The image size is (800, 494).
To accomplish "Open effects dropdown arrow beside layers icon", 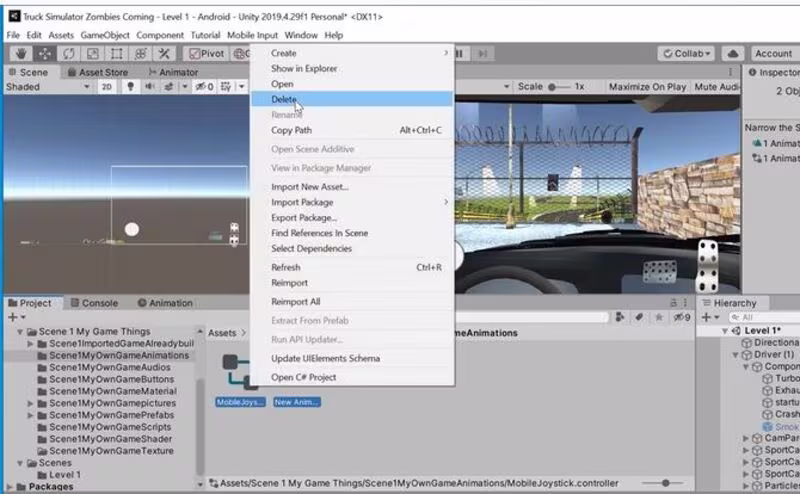I will click(185, 87).
